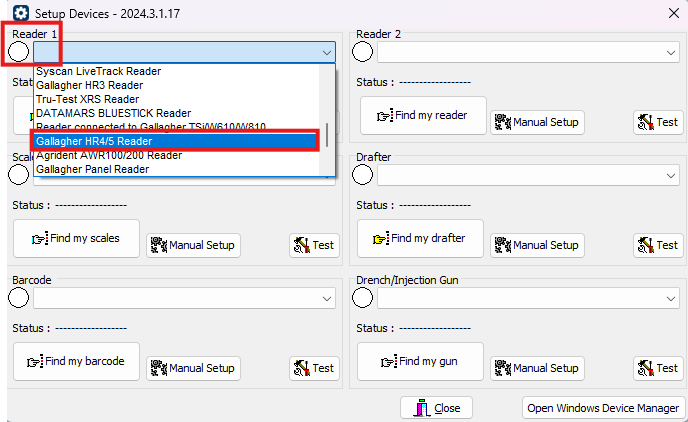Screen dimensions: 688x422
Task: Click tools icon on Drafter Test button
Action: tap(645, 245)
